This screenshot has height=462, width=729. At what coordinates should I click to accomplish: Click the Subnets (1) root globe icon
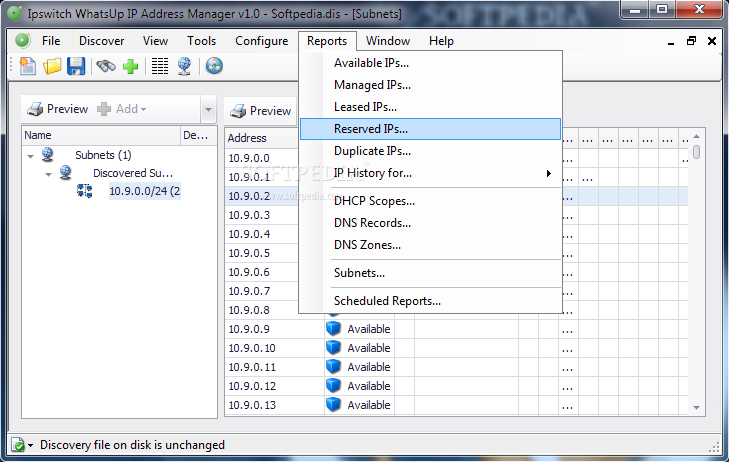click(x=47, y=154)
